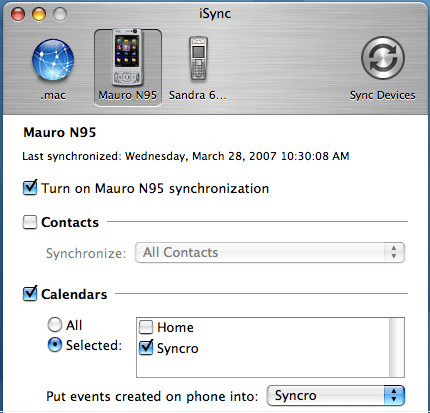The image size is (430, 413).
Task: Click the blue arrows of Syncro popup
Action: click(x=394, y=396)
